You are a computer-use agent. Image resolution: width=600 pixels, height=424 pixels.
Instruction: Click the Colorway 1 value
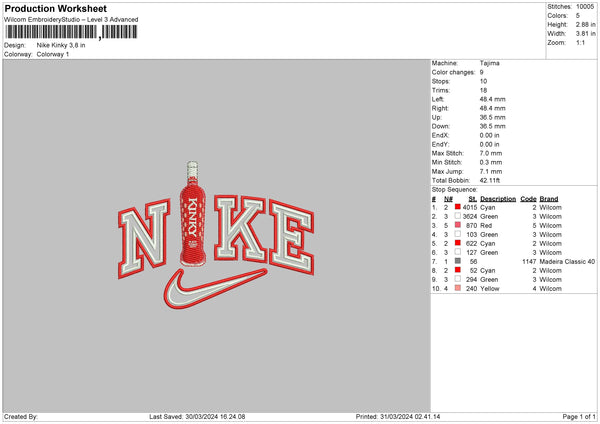53,54
